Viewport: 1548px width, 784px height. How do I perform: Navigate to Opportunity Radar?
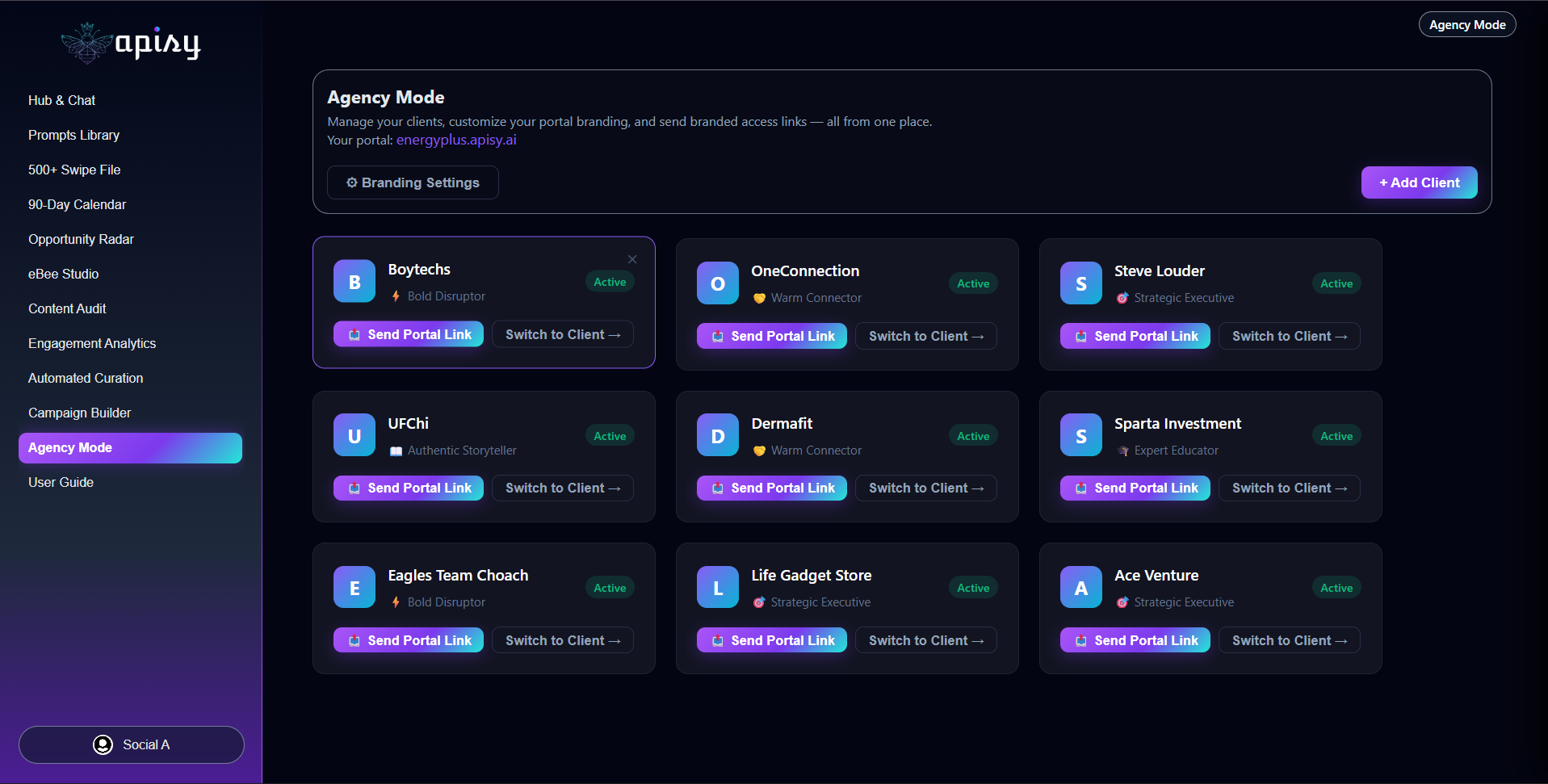pos(130,239)
